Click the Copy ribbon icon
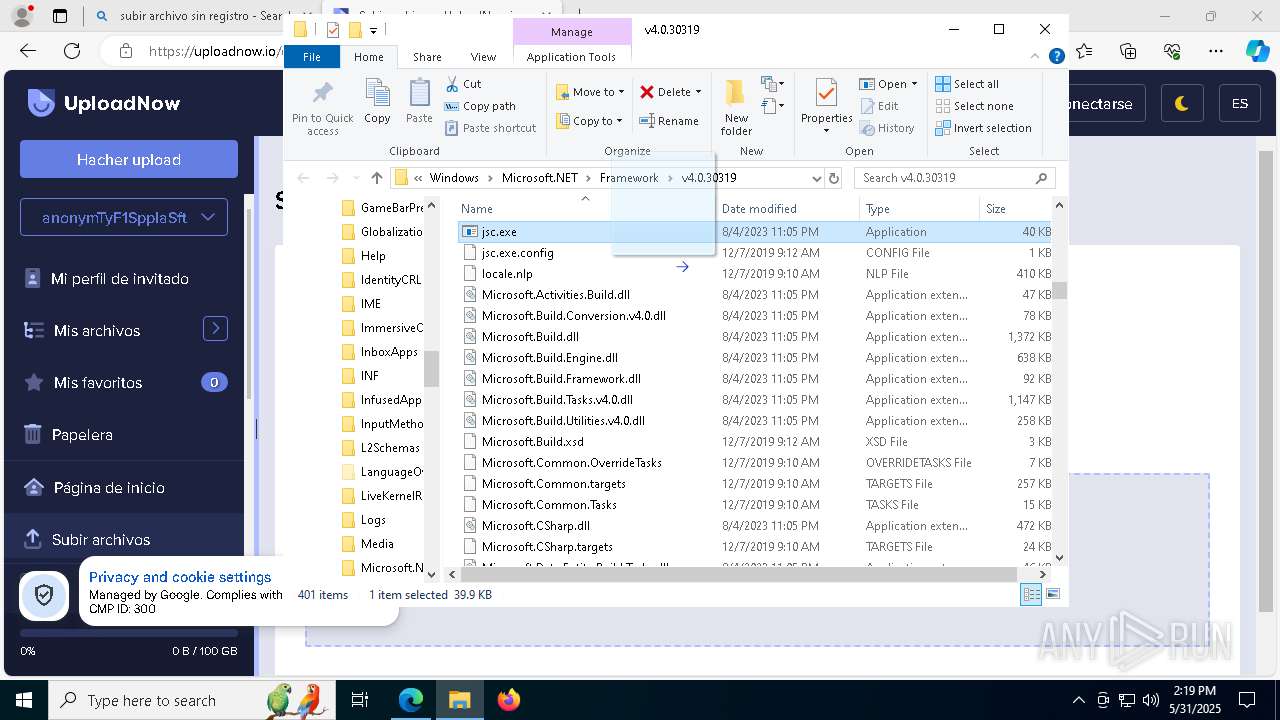The width and height of the screenshot is (1280, 720). pyautogui.click(x=377, y=101)
